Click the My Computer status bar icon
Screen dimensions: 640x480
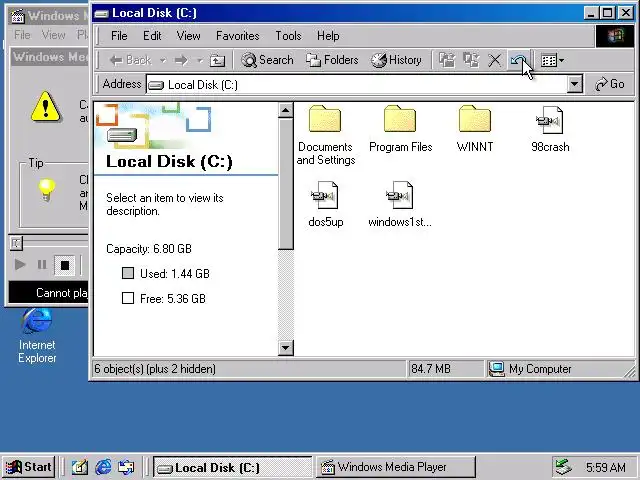coord(496,369)
